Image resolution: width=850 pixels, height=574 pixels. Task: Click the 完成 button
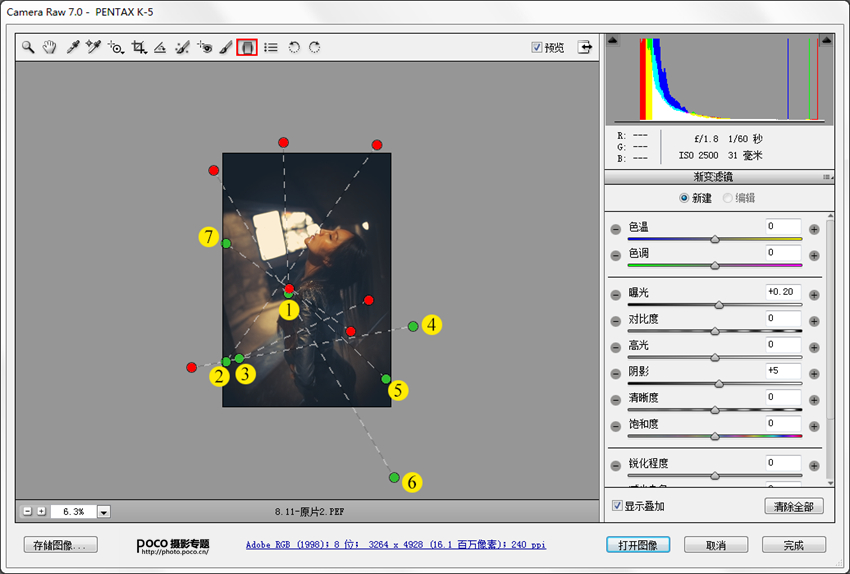(794, 545)
